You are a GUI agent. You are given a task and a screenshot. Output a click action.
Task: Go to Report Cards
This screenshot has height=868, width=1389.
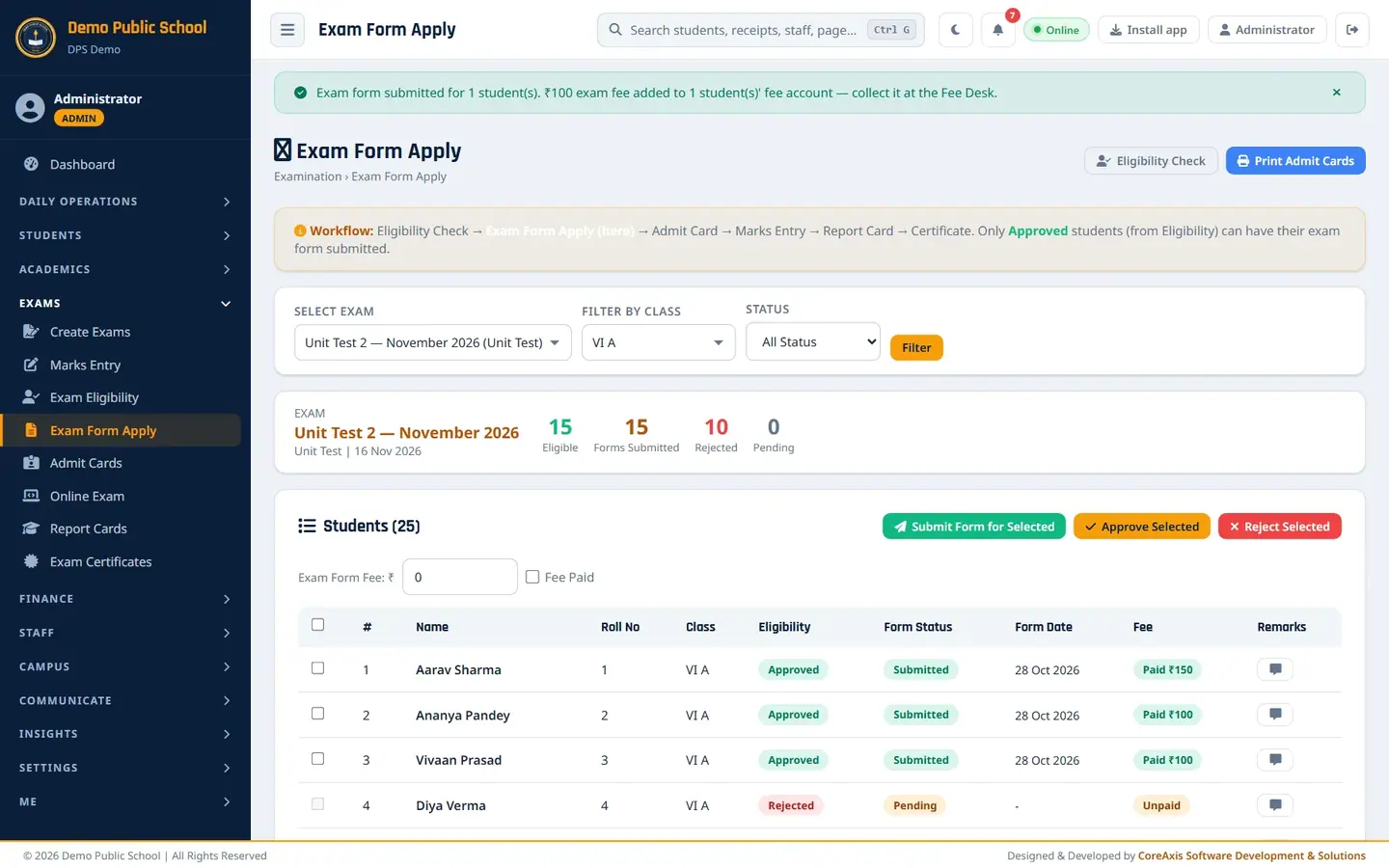(x=121, y=529)
